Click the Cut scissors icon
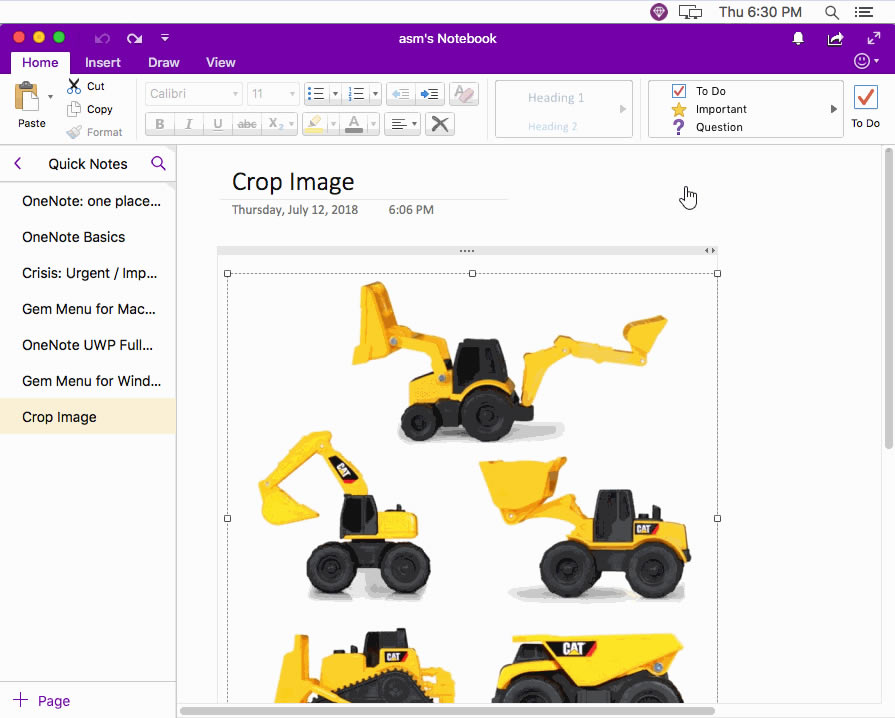The width and height of the screenshot is (895, 718). point(75,87)
